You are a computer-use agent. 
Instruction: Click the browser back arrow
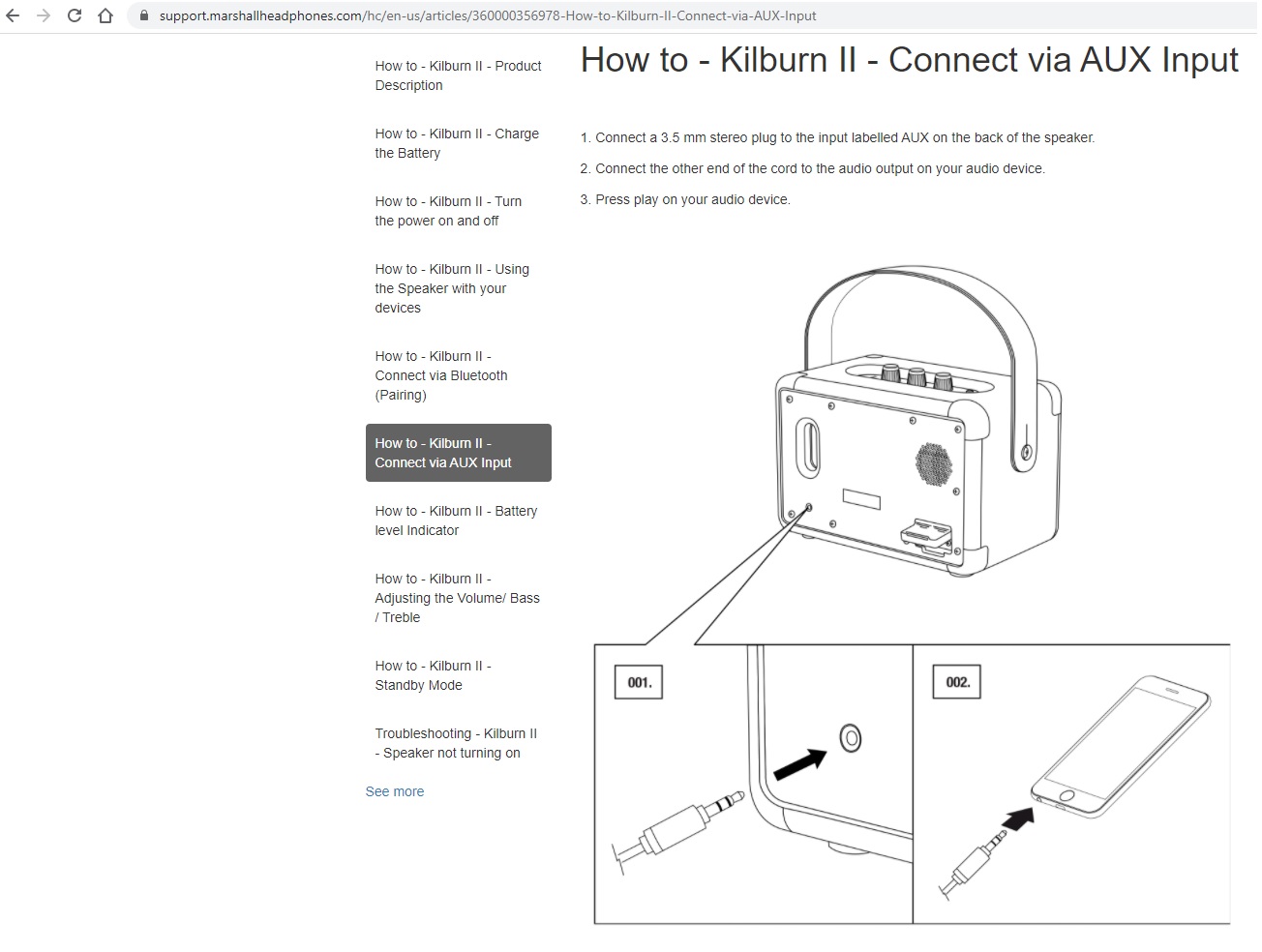pos(13,15)
